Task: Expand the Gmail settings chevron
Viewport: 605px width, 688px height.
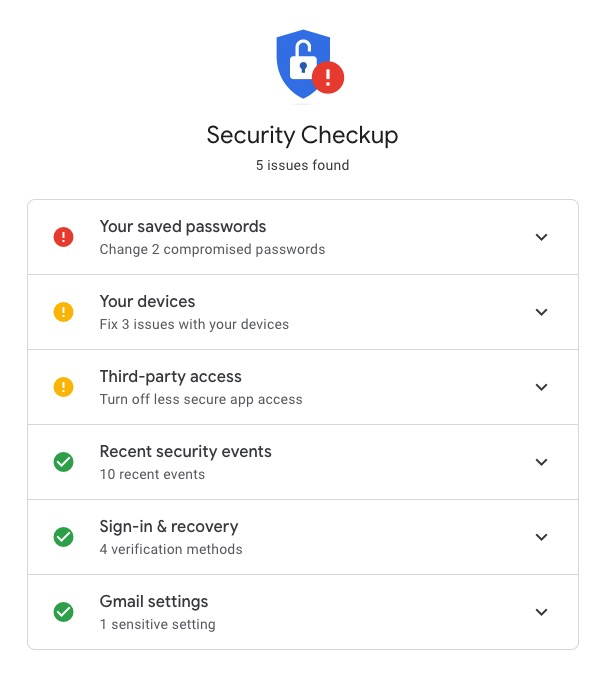Action: click(x=541, y=613)
